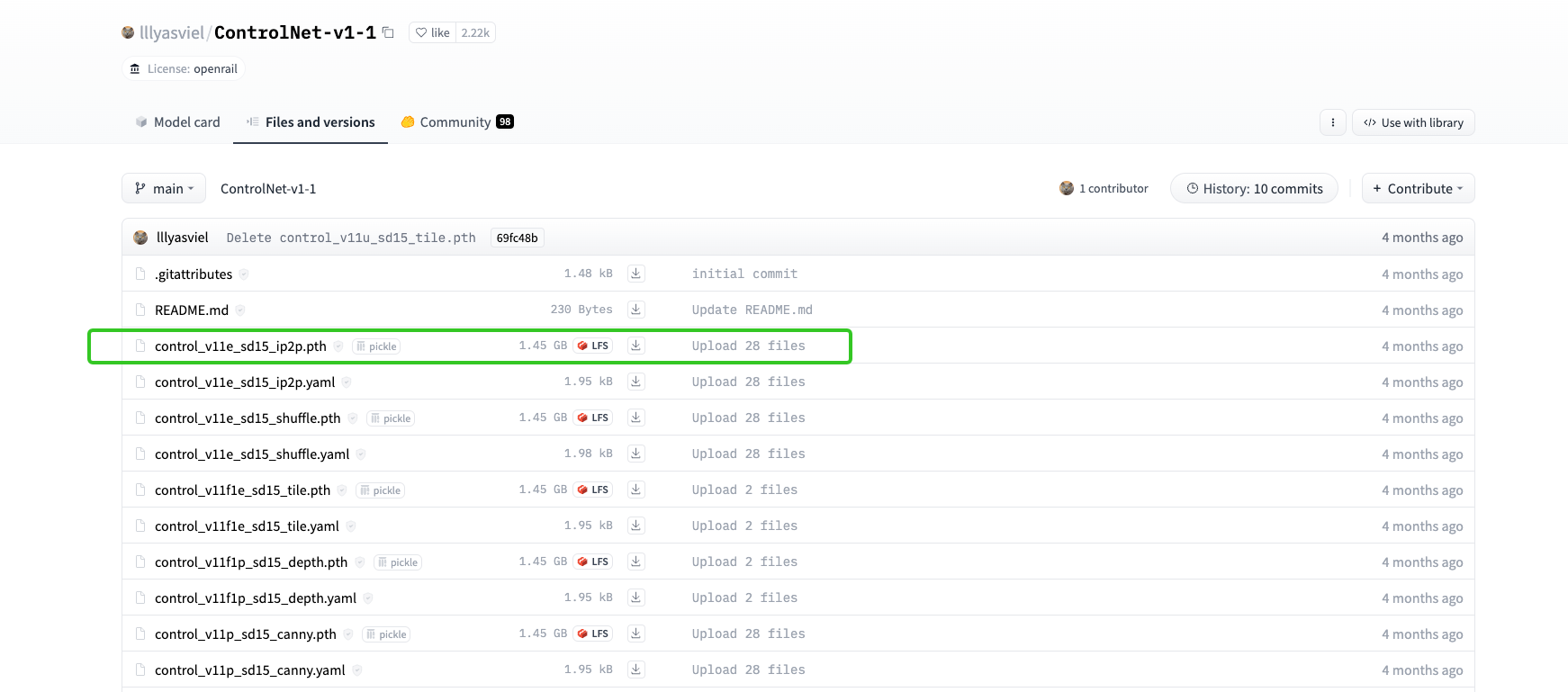Screen dimensions: 1568x692
Task: Download the README.md file
Action: click(x=635, y=310)
